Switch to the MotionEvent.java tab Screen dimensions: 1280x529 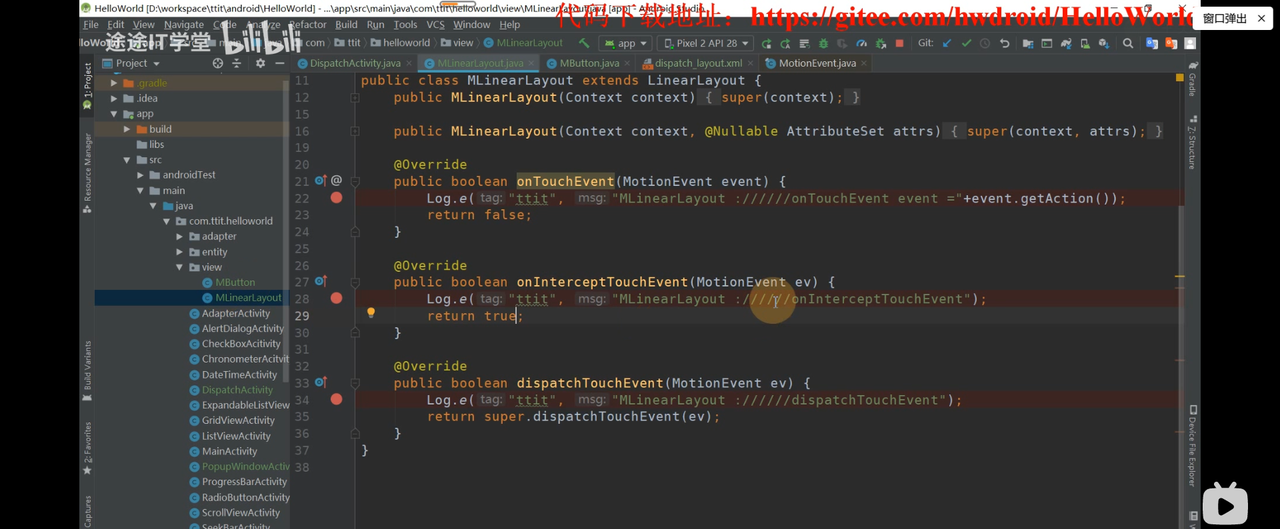817,63
